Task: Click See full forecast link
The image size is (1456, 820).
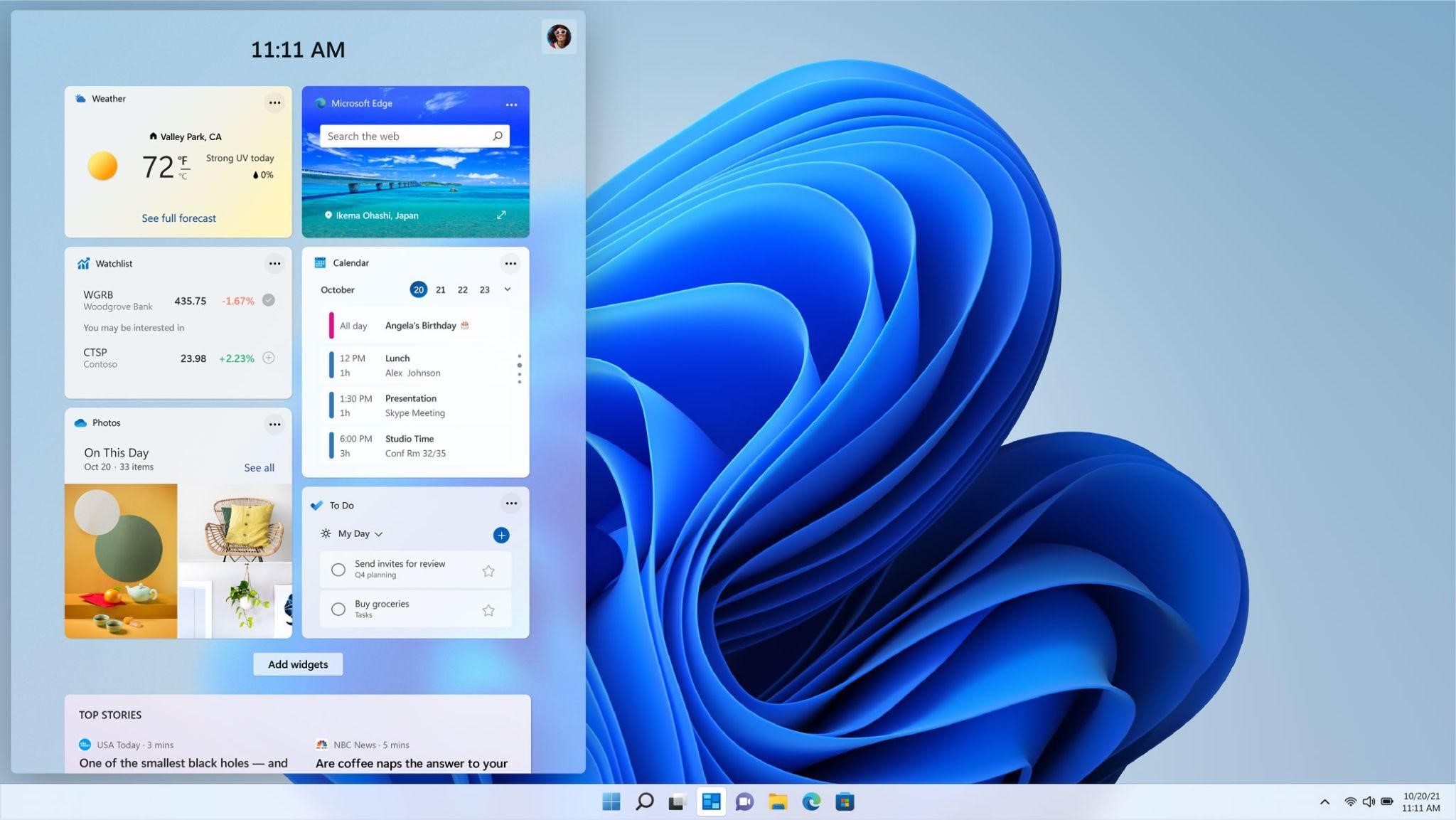Action: point(179,217)
